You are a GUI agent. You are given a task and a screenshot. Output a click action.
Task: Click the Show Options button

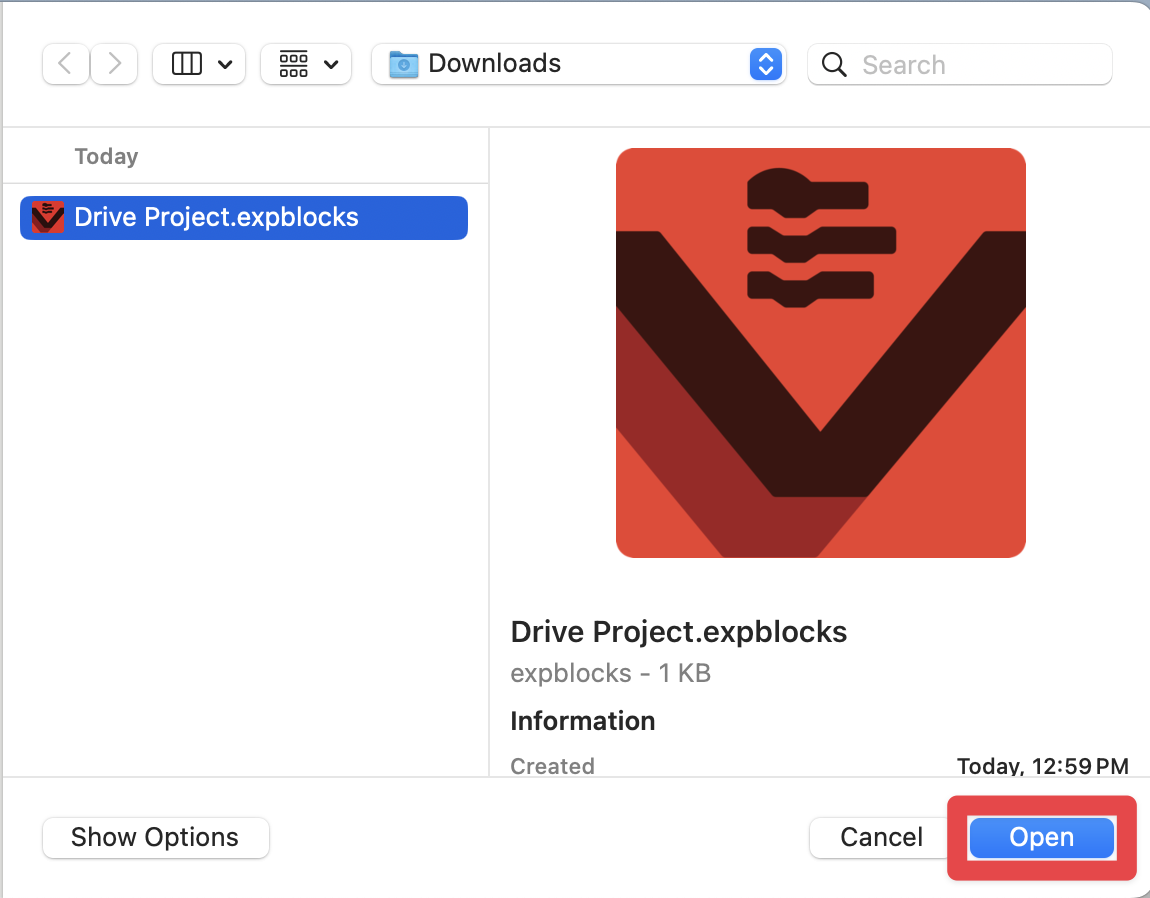(x=155, y=837)
